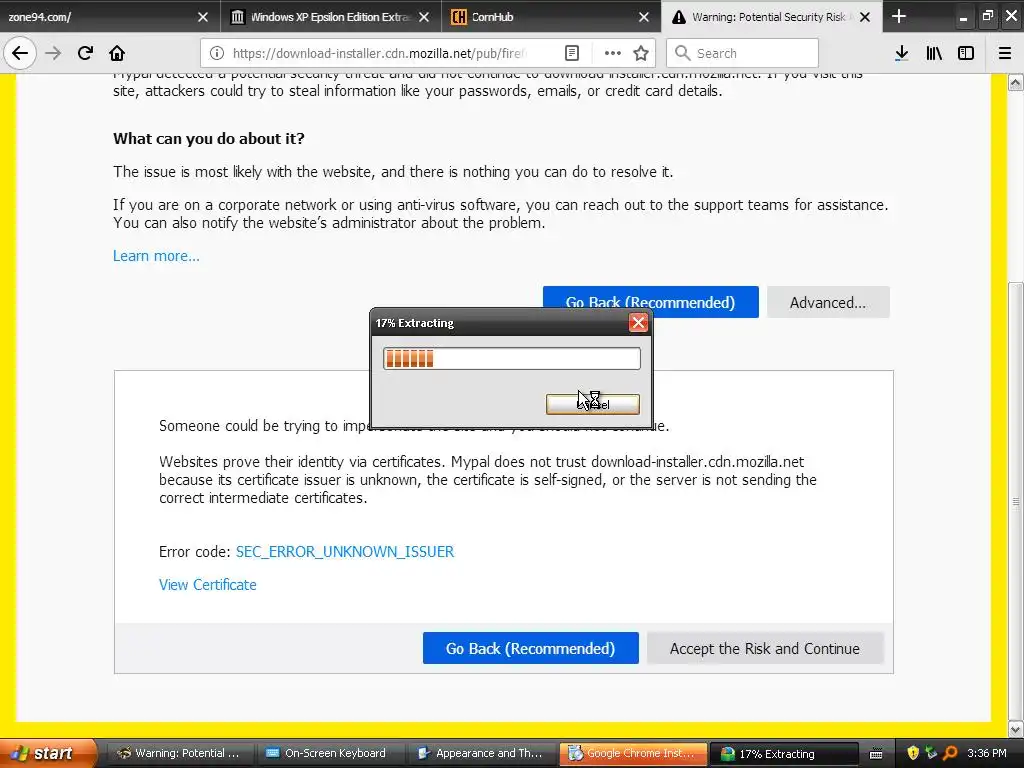The width and height of the screenshot is (1024, 768).
Task: Open the downloads panel
Action: pyautogui.click(x=901, y=53)
